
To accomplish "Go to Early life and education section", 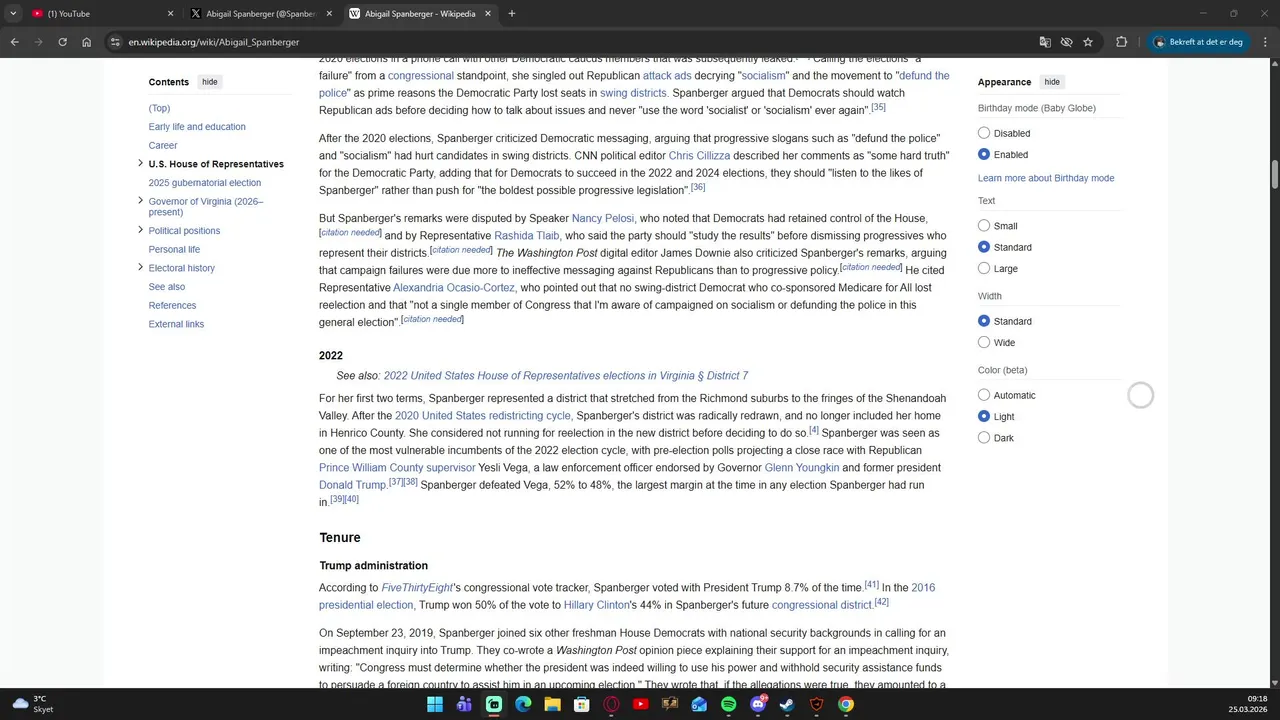I will [197, 127].
